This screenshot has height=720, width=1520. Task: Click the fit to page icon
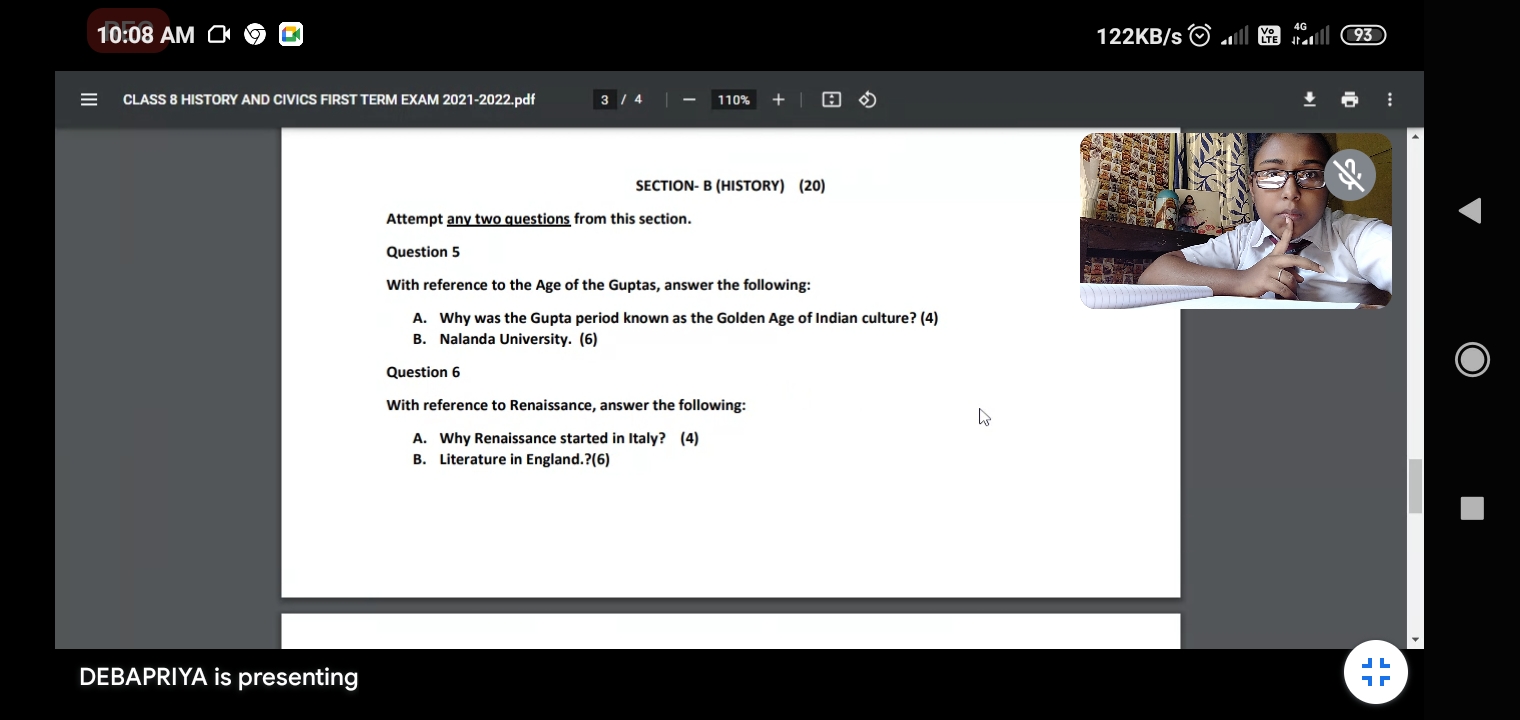tap(831, 100)
